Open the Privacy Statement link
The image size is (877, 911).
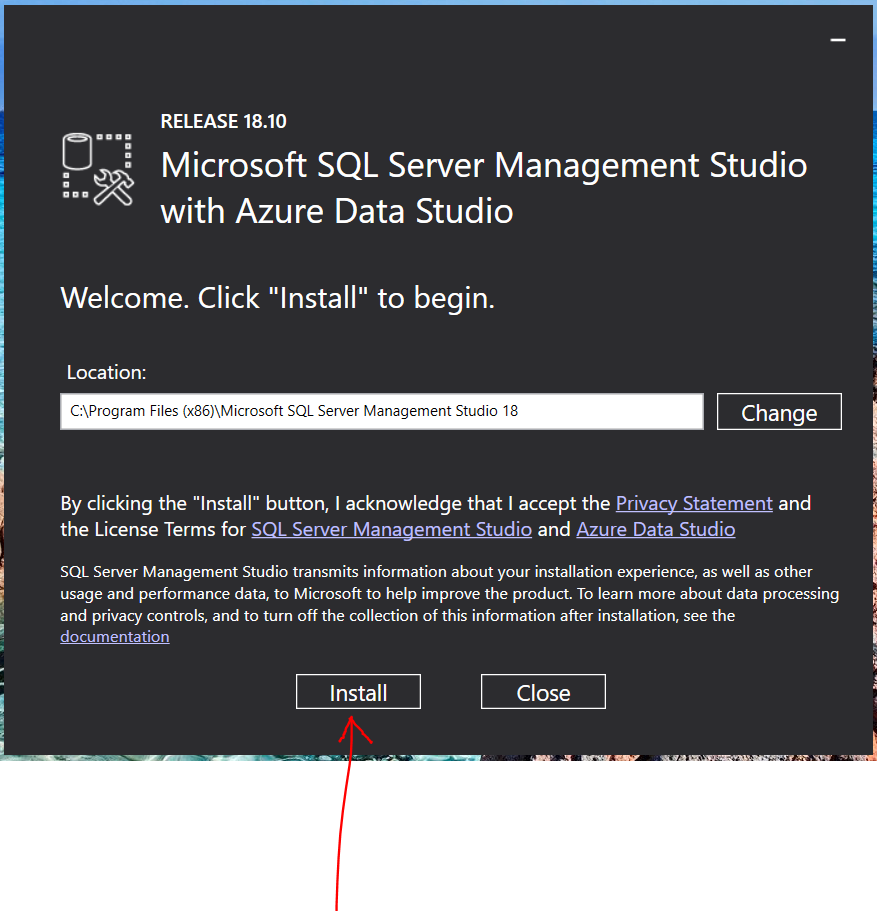[x=694, y=503]
